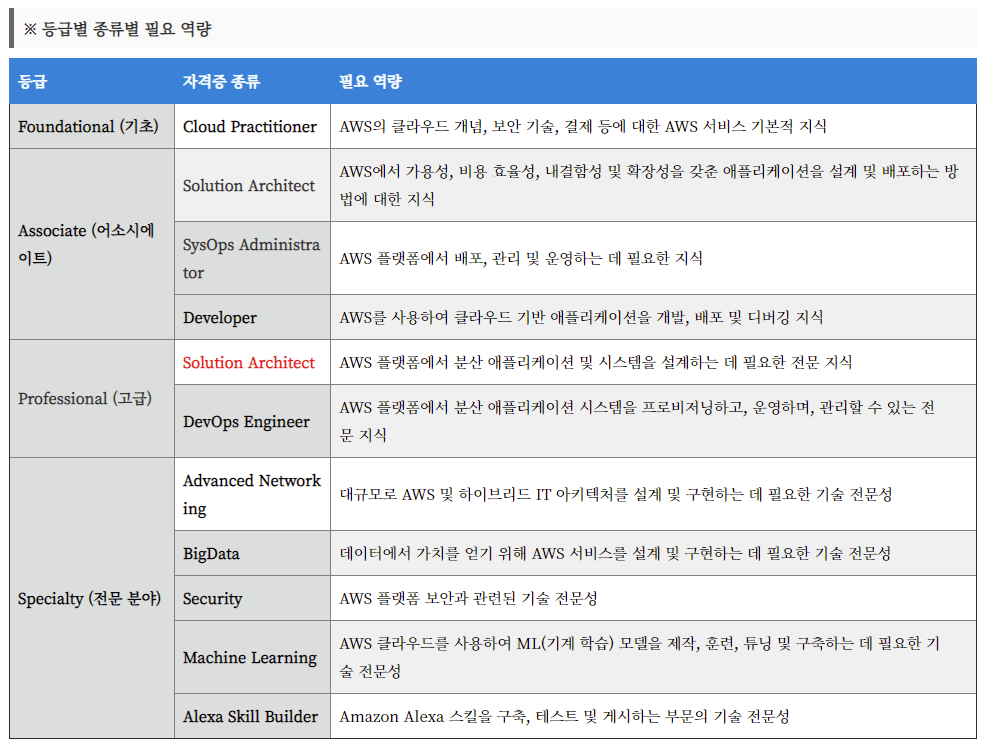Select the description starting 'AWS에서 가용성'
984x745 pixels.
coord(648,185)
